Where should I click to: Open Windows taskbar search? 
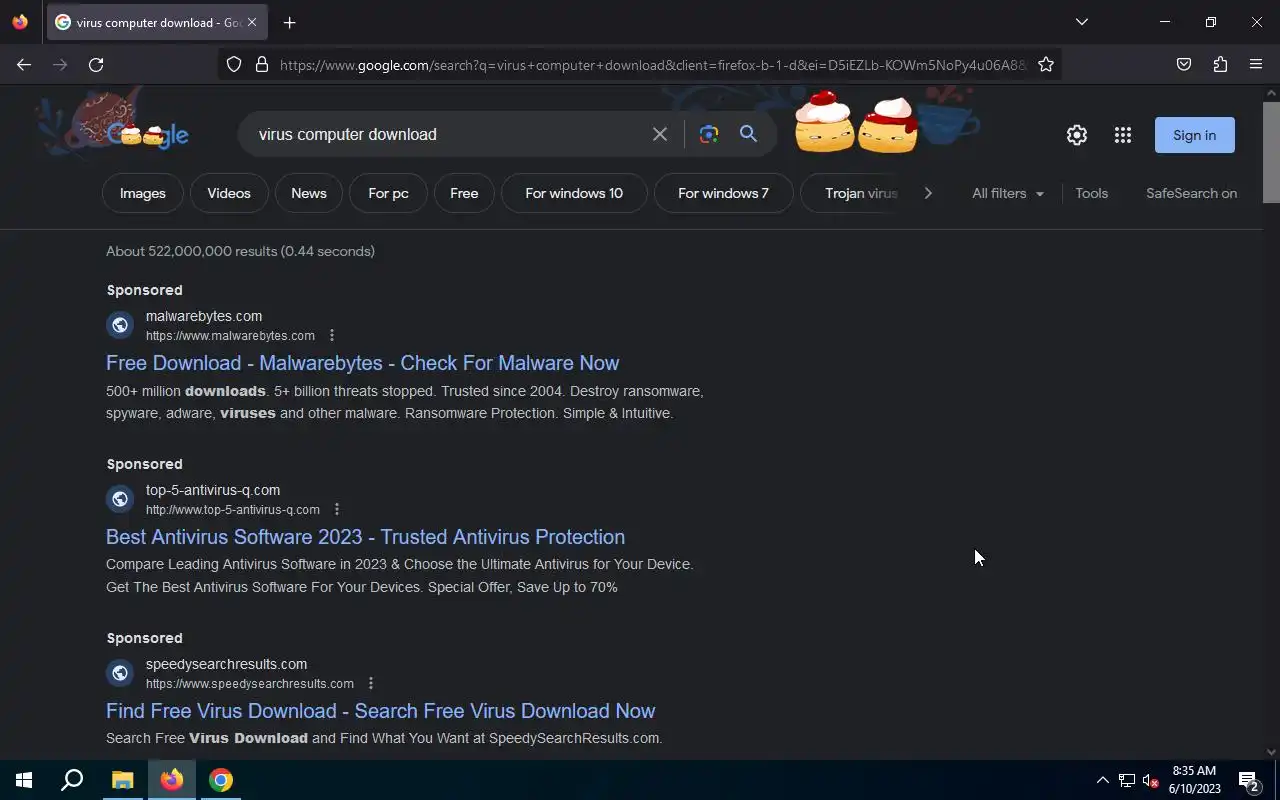pos(72,780)
